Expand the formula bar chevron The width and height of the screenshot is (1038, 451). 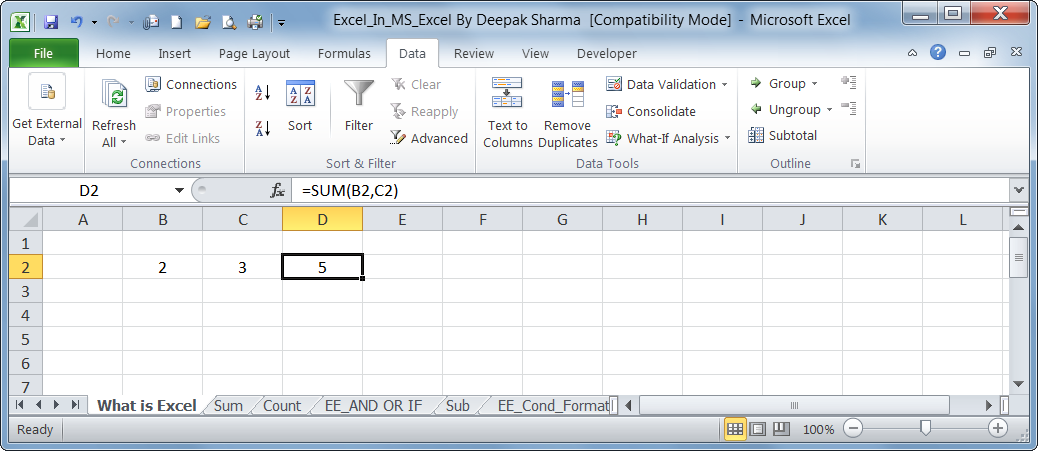[x=1019, y=191]
